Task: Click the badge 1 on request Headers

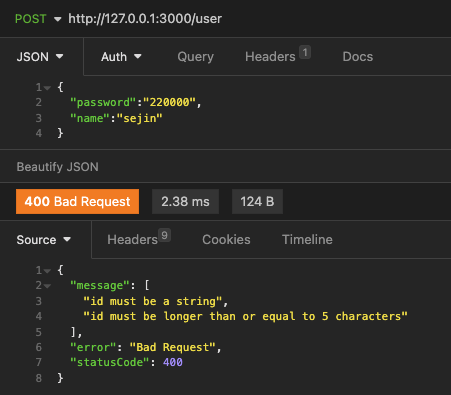Action: tap(305, 52)
